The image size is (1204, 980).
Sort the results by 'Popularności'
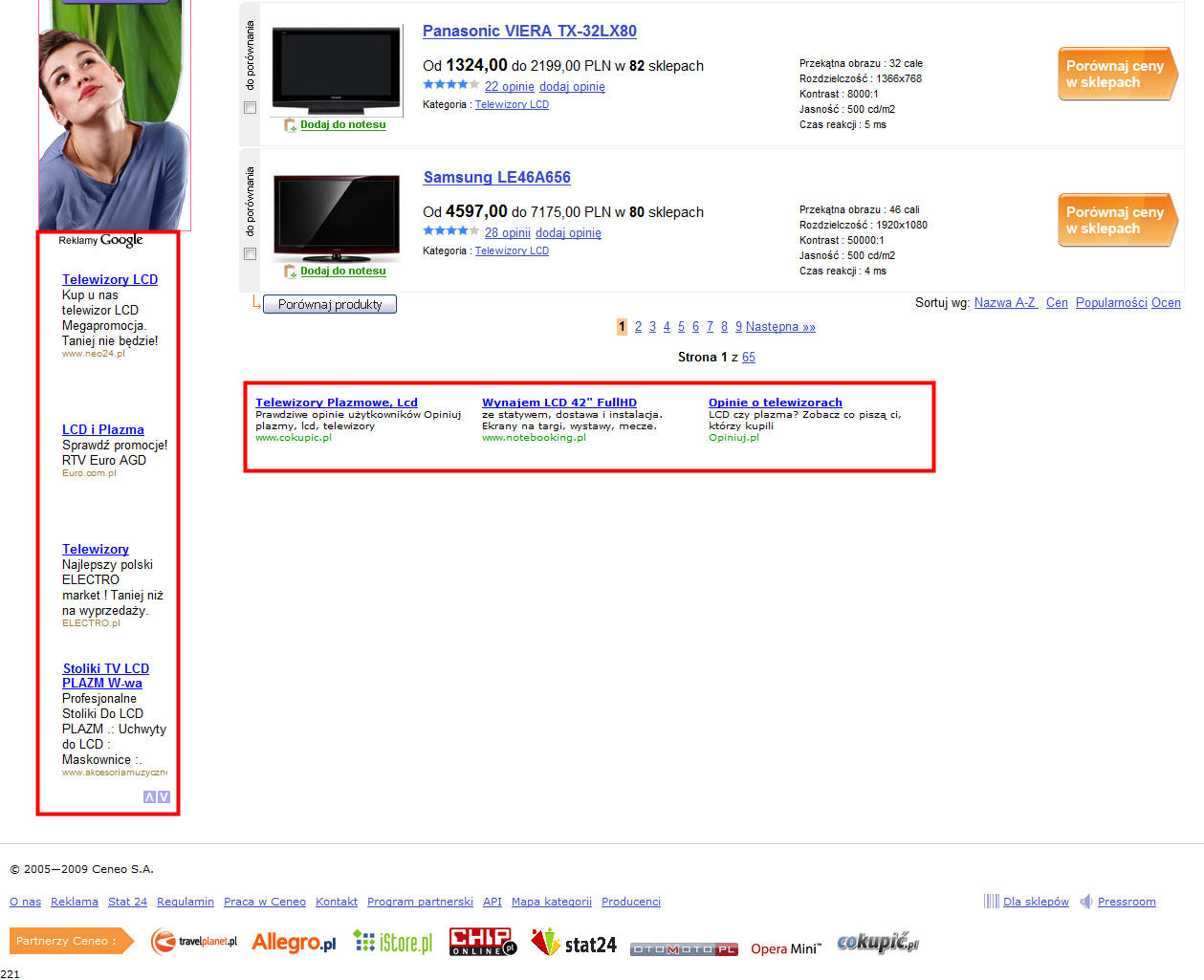(x=1111, y=302)
